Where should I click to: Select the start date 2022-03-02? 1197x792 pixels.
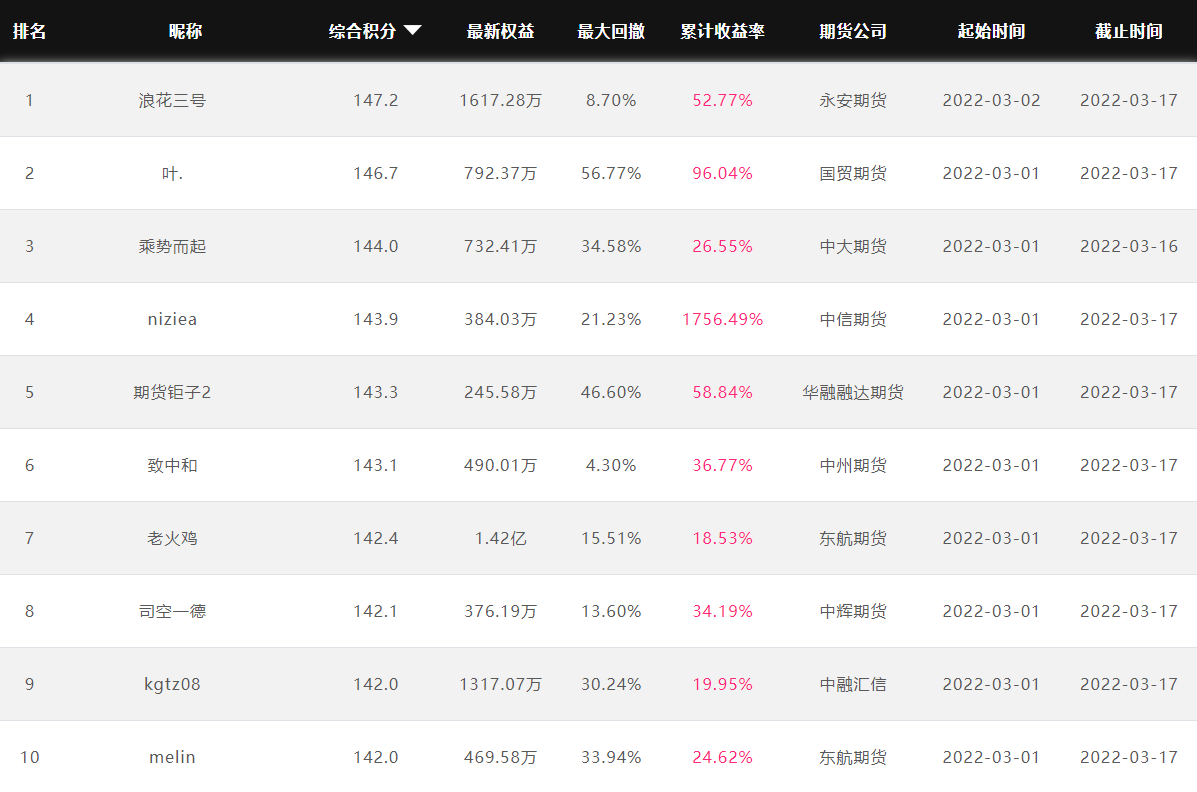tap(991, 100)
